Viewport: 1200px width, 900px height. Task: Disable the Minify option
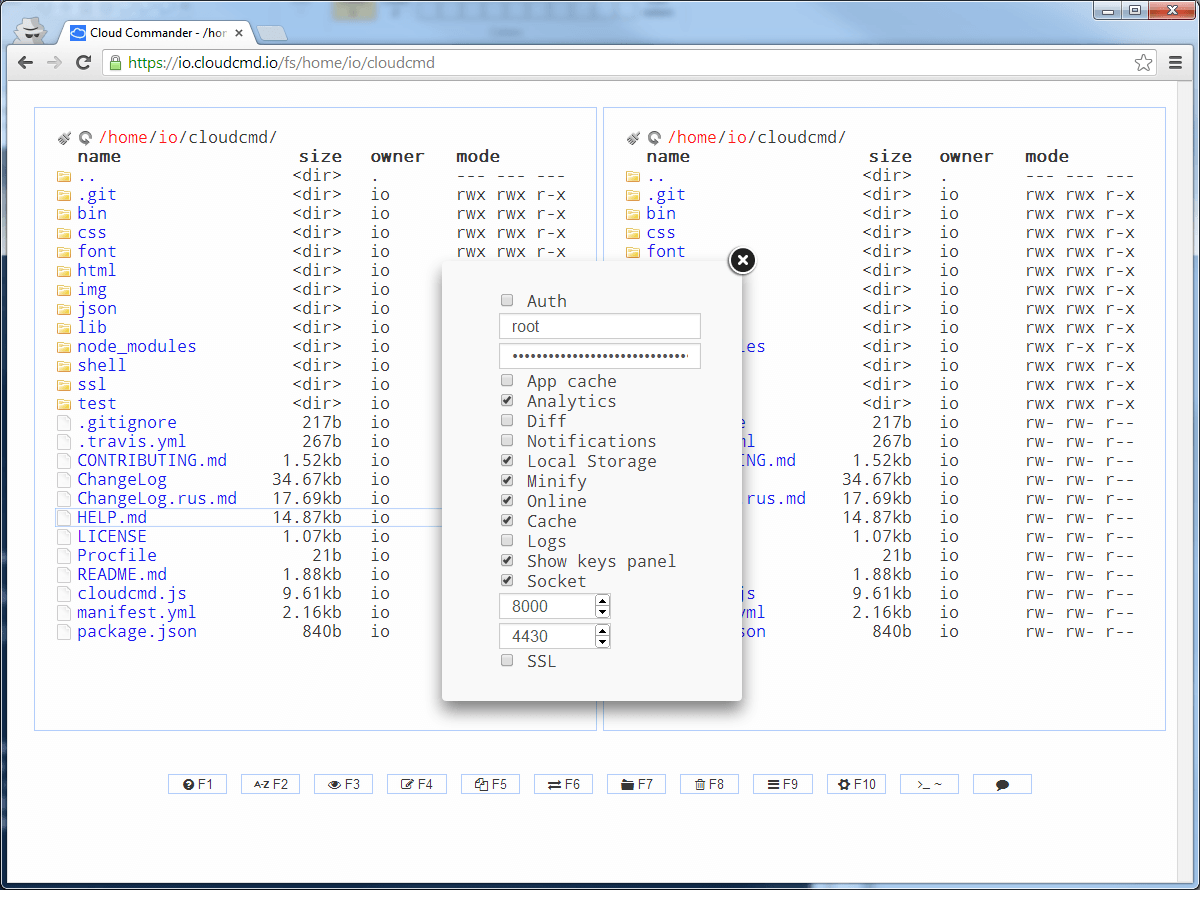tap(507, 480)
